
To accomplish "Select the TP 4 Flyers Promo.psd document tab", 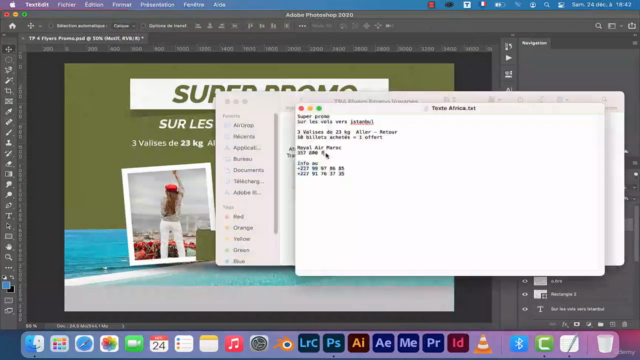I will 86,38.
